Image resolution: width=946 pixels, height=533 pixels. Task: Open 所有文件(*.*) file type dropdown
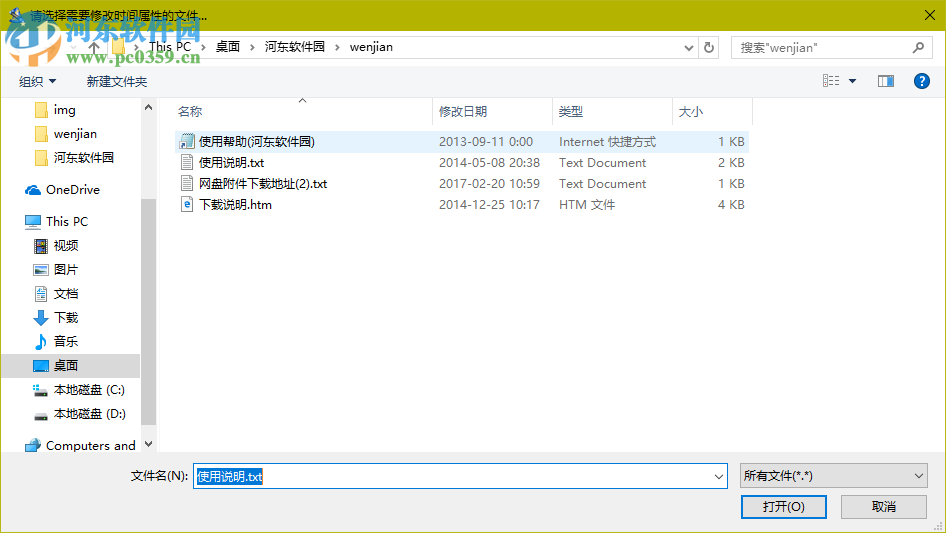coord(834,476)
